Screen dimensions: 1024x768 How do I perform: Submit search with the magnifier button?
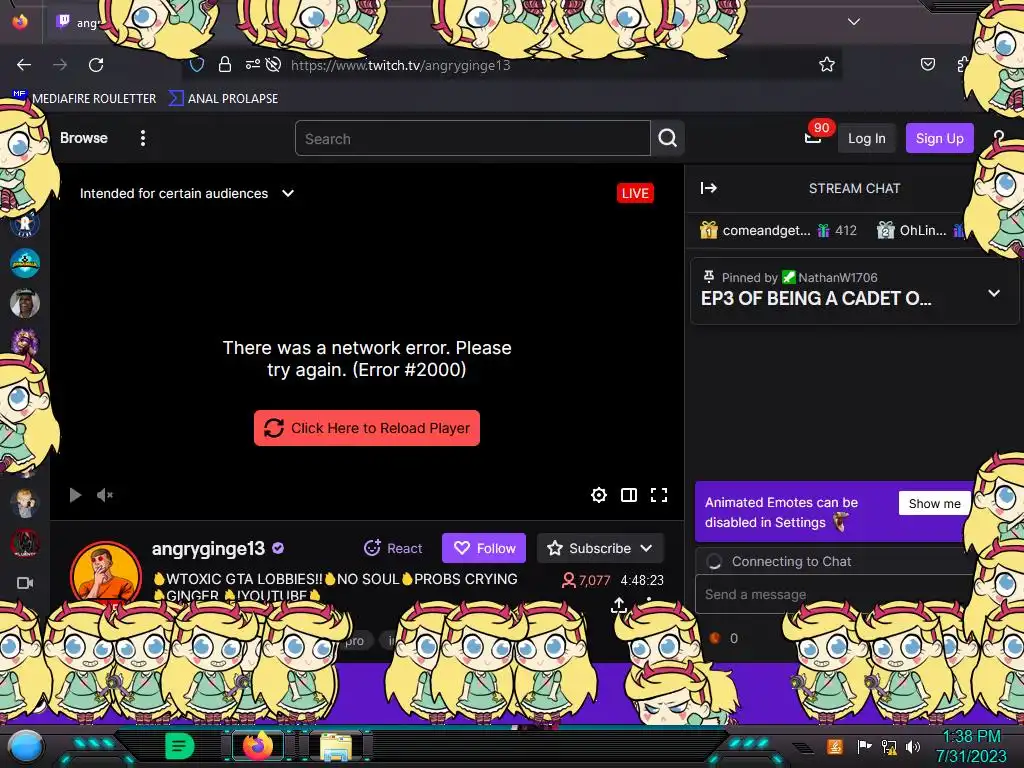coord(667,138)
